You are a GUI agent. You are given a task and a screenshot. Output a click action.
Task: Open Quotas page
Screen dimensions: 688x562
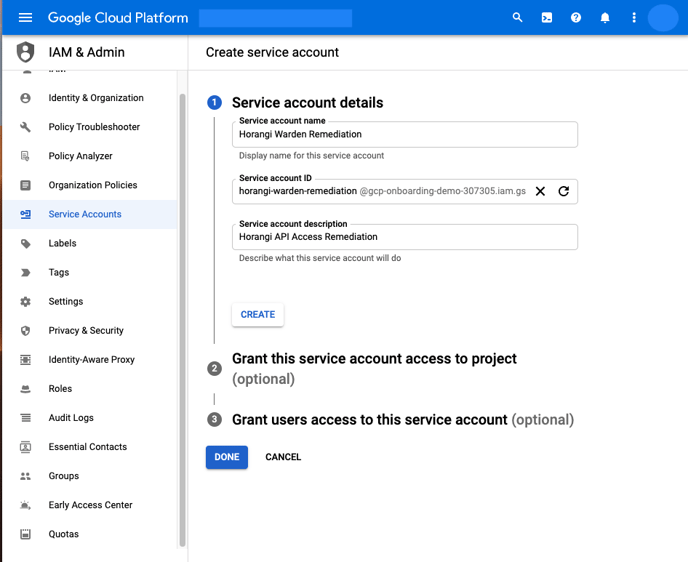tap(64, 534)
